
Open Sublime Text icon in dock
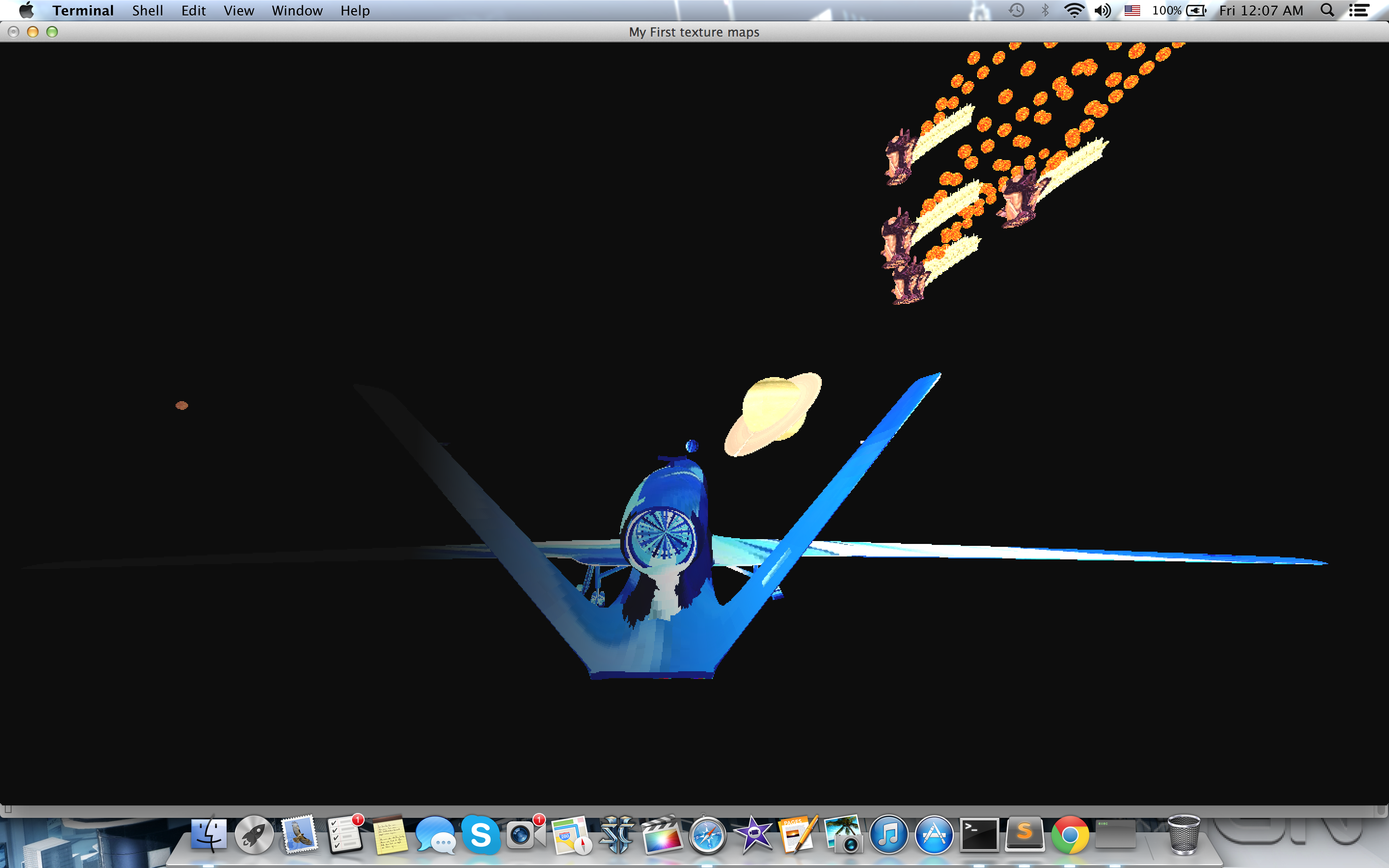(1024, 835)
